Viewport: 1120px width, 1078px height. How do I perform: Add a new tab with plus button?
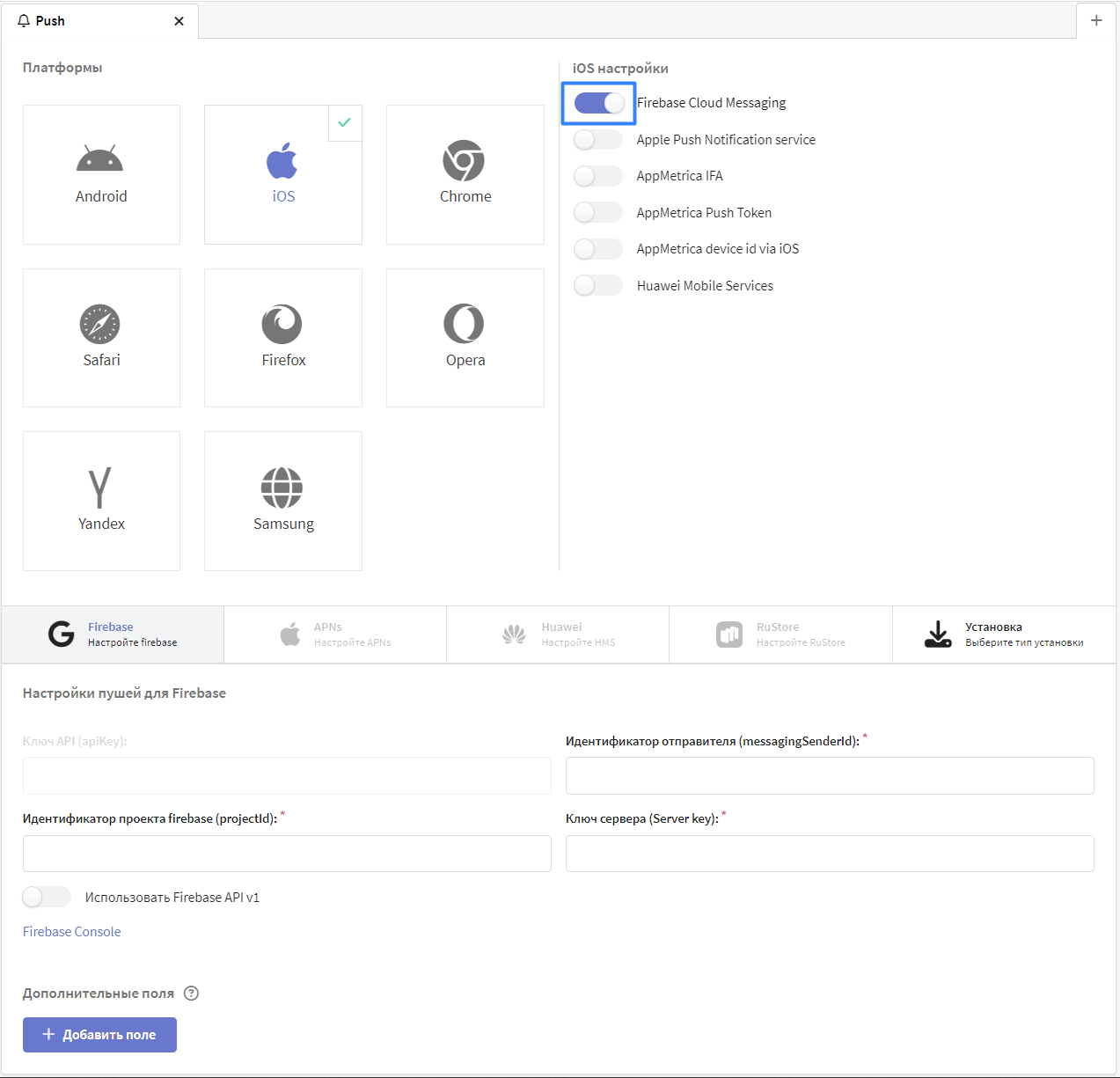point(1096,20)
